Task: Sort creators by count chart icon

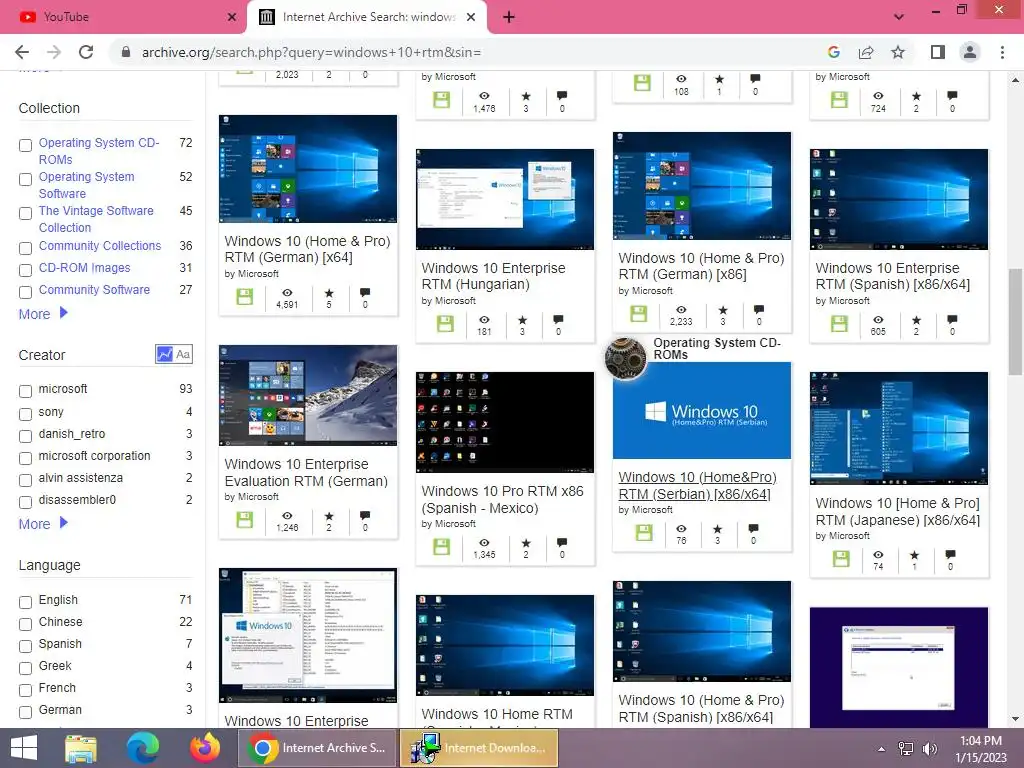Action: click(x=165, y=354)
